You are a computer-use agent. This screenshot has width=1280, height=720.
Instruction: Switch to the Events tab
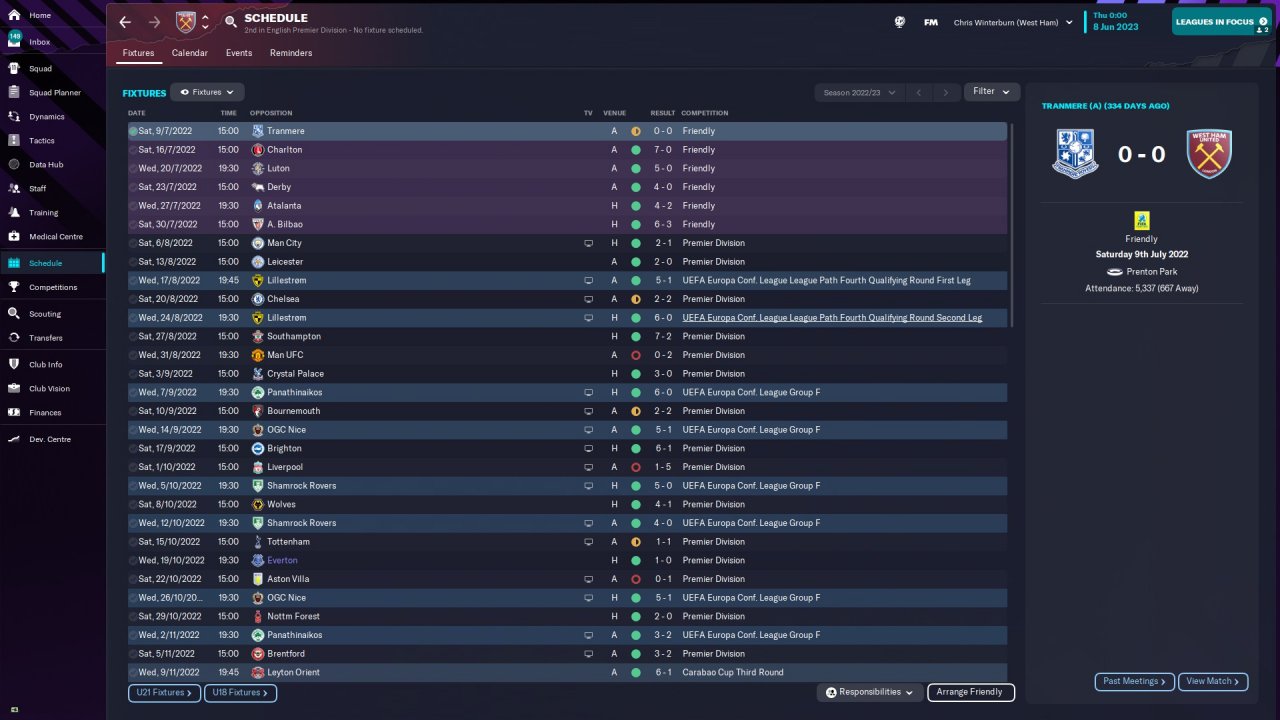(x=239, y=53)
